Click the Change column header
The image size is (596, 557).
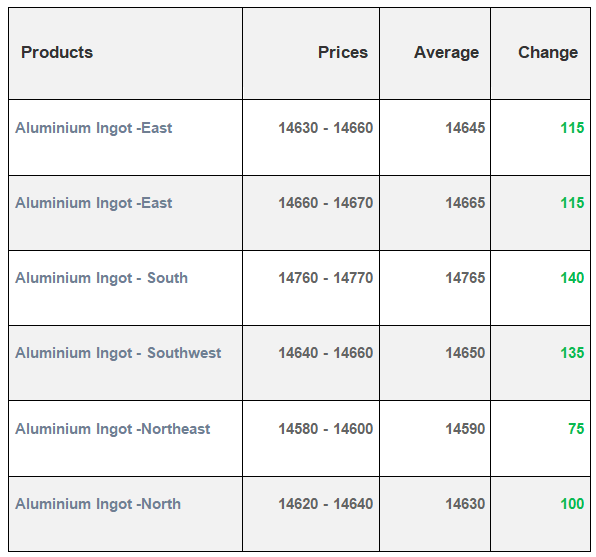(548, 52)
